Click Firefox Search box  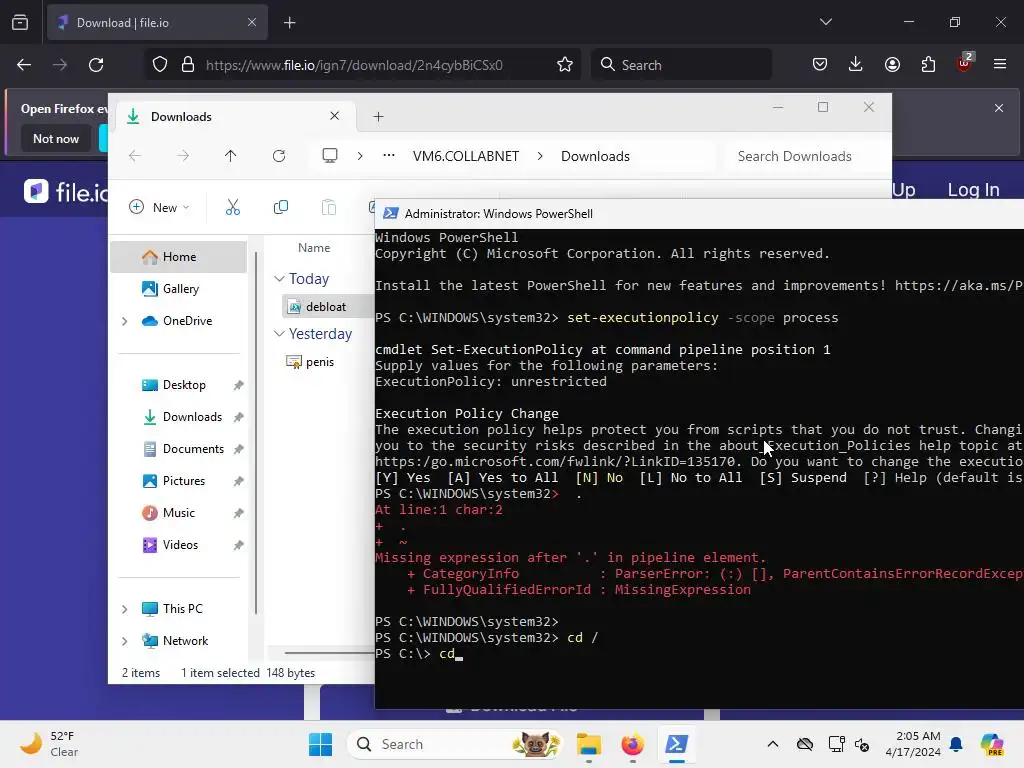pyautogui.click(x=681, y=65)
